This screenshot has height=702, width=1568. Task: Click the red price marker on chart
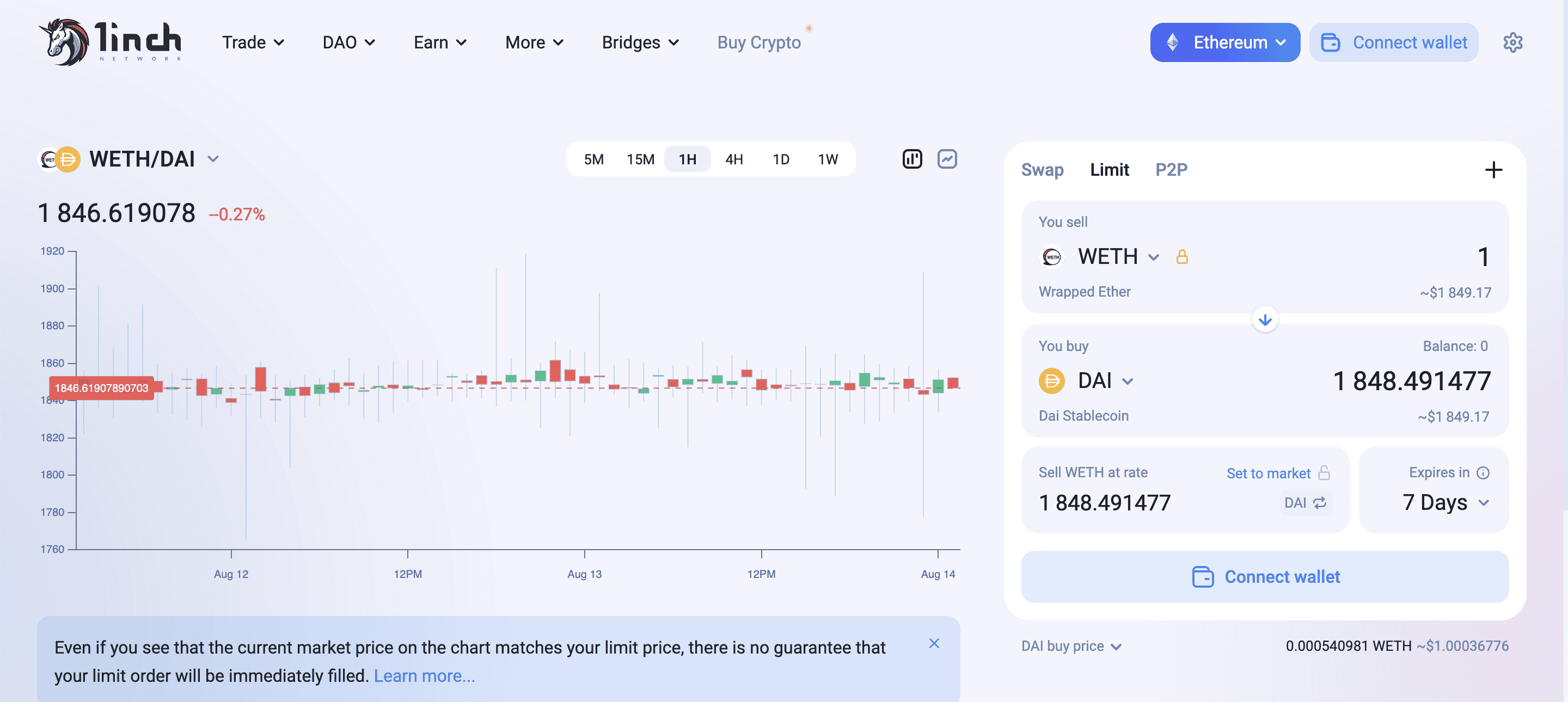102,388
